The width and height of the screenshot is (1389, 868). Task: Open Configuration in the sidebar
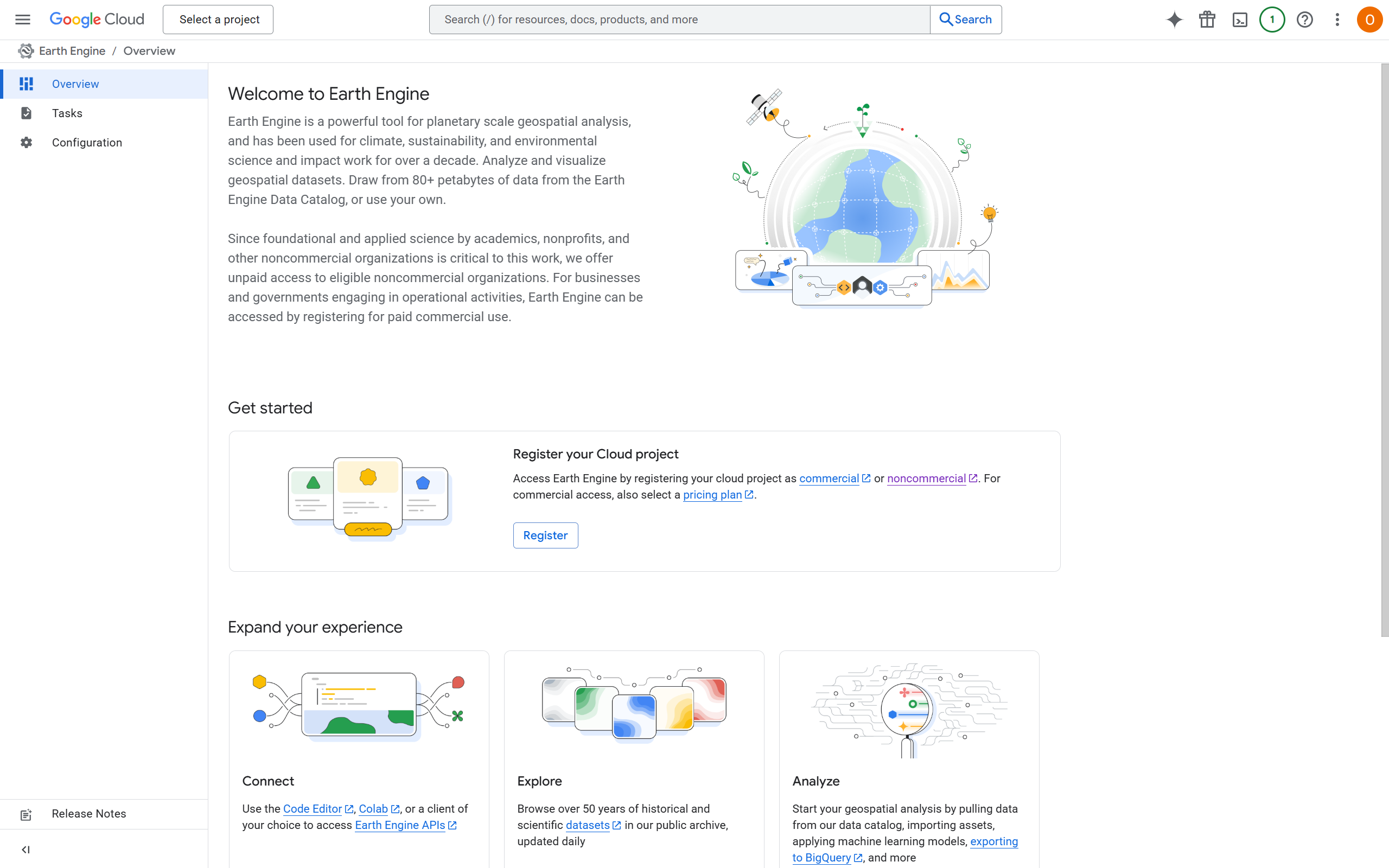point(87,142)
